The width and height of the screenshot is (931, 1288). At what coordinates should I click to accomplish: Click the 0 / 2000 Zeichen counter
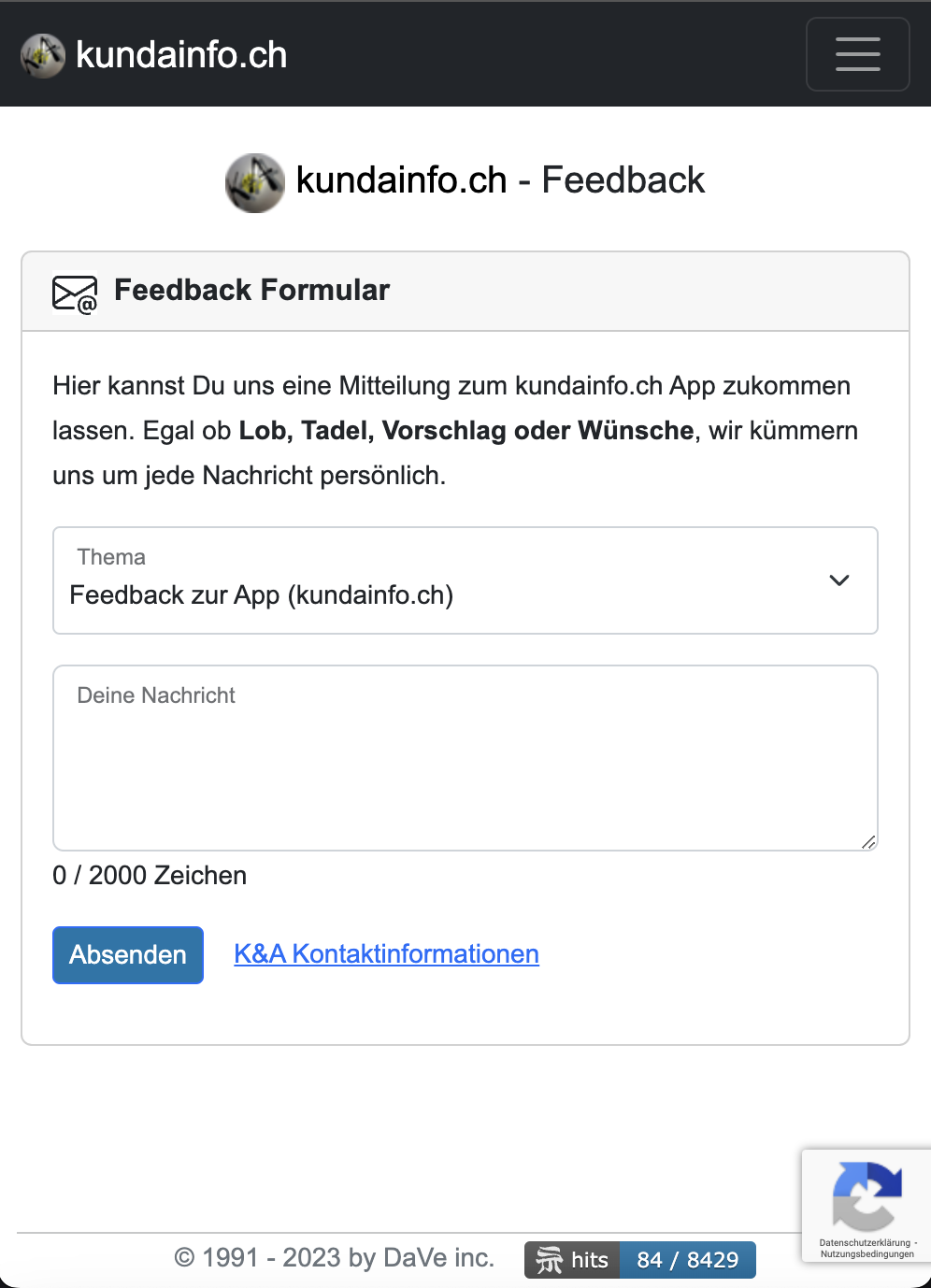[x=150, y=875]
